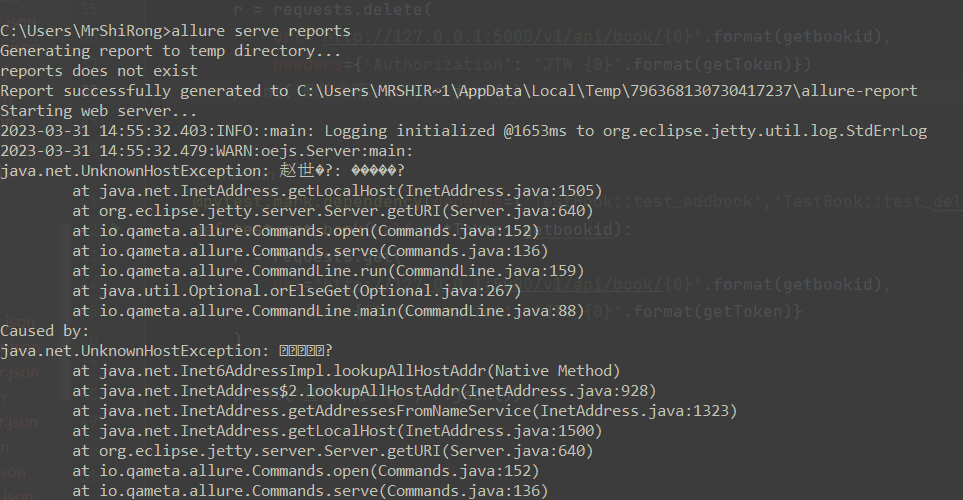
Task: Click the Inet6AddressImpl.lookupAllHostAddr Native Method line
Action: [346, 371]
